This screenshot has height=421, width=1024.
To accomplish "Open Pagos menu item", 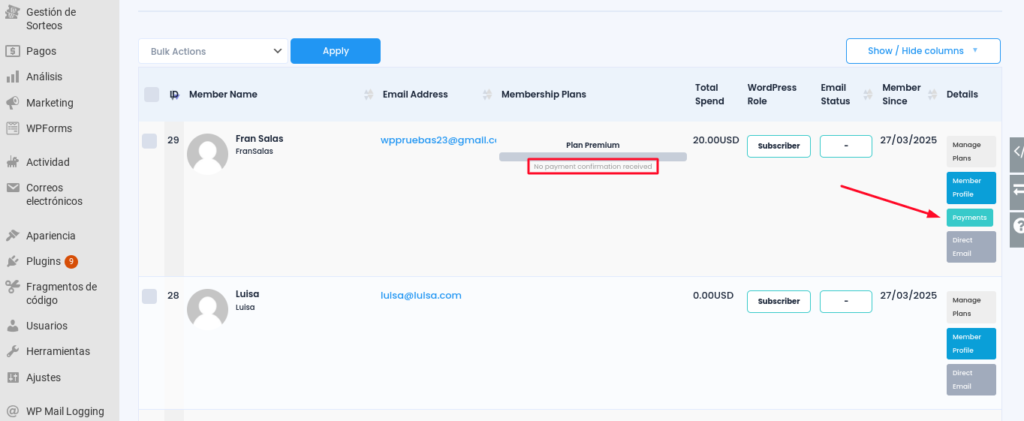I will [41, 51].
